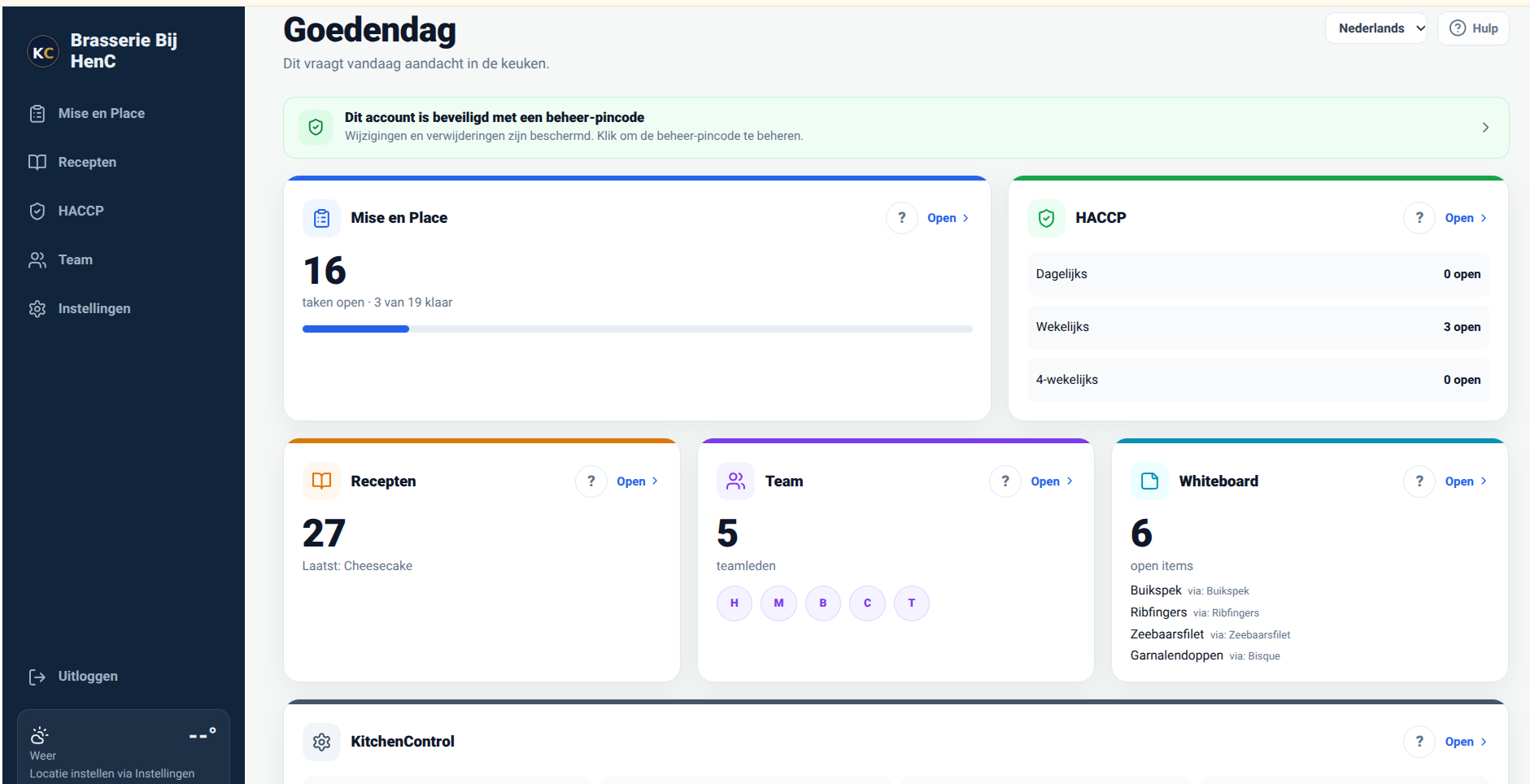Select team member avatar T

point(912,603)
